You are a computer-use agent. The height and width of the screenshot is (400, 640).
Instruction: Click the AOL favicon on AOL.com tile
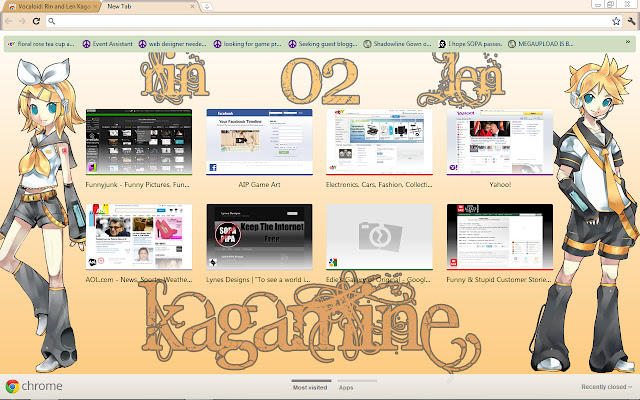tap(93, 262)
